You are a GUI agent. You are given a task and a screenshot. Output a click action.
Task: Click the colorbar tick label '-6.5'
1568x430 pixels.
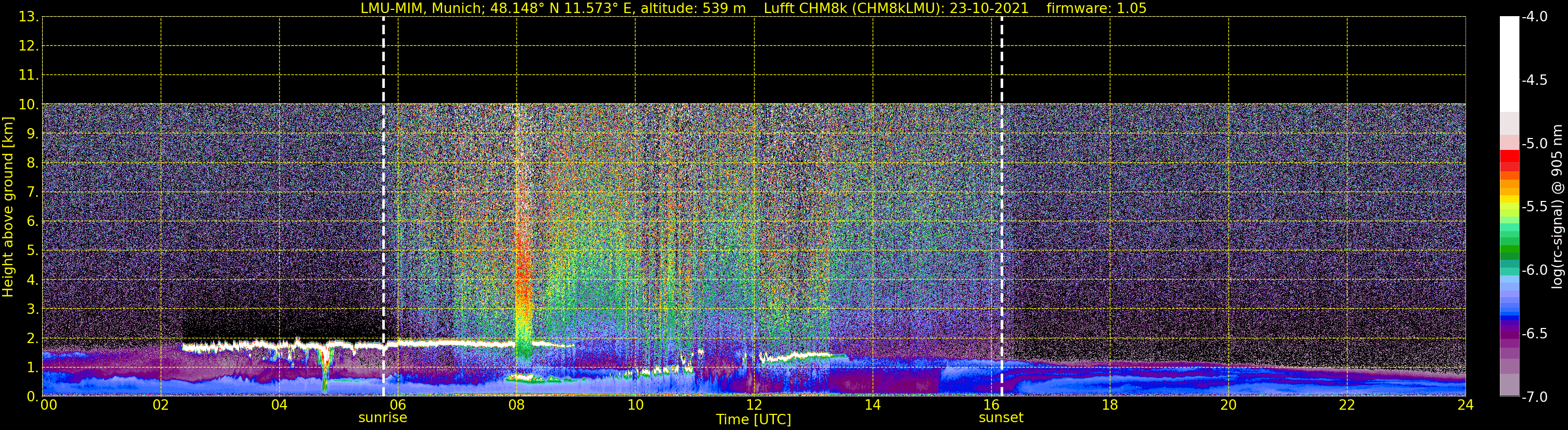coord(1534,333)
